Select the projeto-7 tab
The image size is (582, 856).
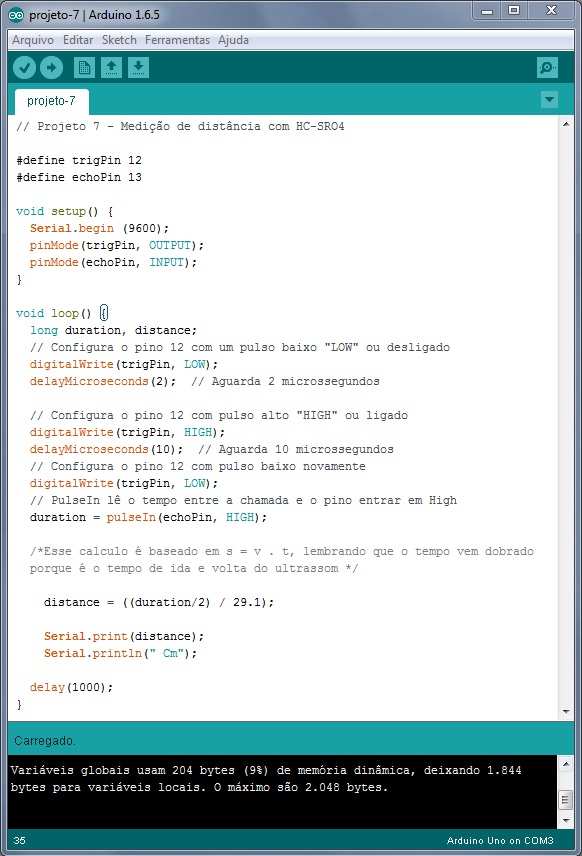tap(51, 101)
